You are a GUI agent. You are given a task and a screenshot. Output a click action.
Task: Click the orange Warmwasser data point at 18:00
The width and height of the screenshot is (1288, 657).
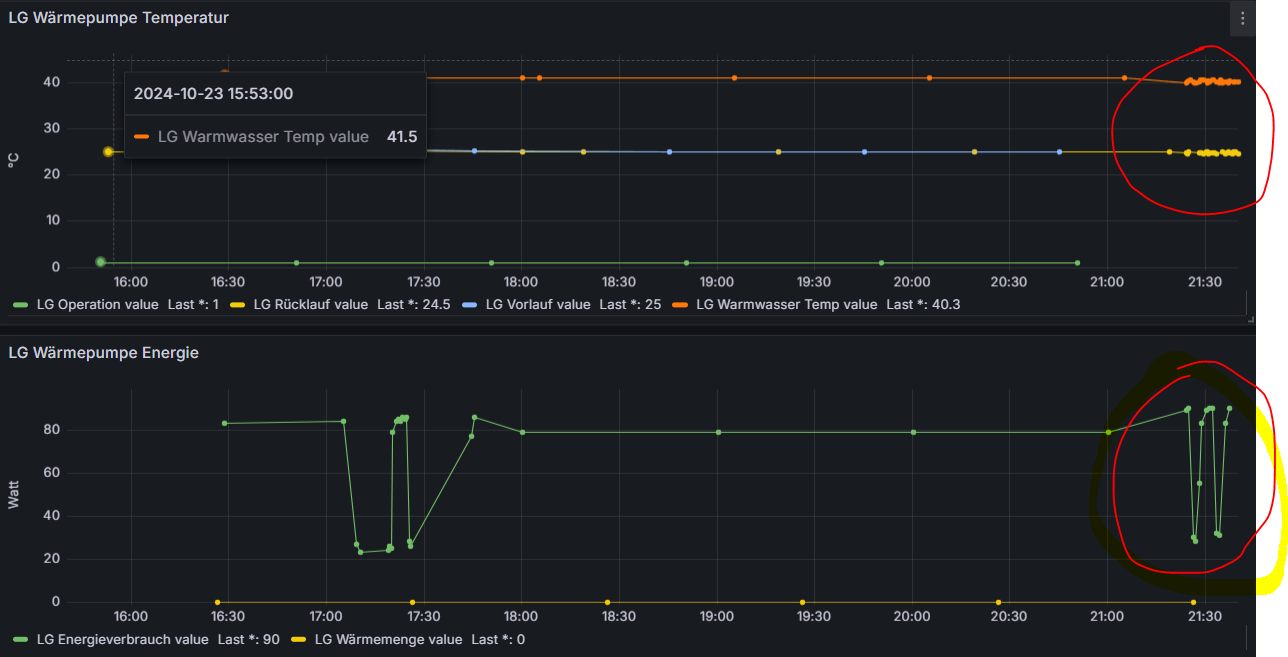pyautogui.click(x=522, y=78)
